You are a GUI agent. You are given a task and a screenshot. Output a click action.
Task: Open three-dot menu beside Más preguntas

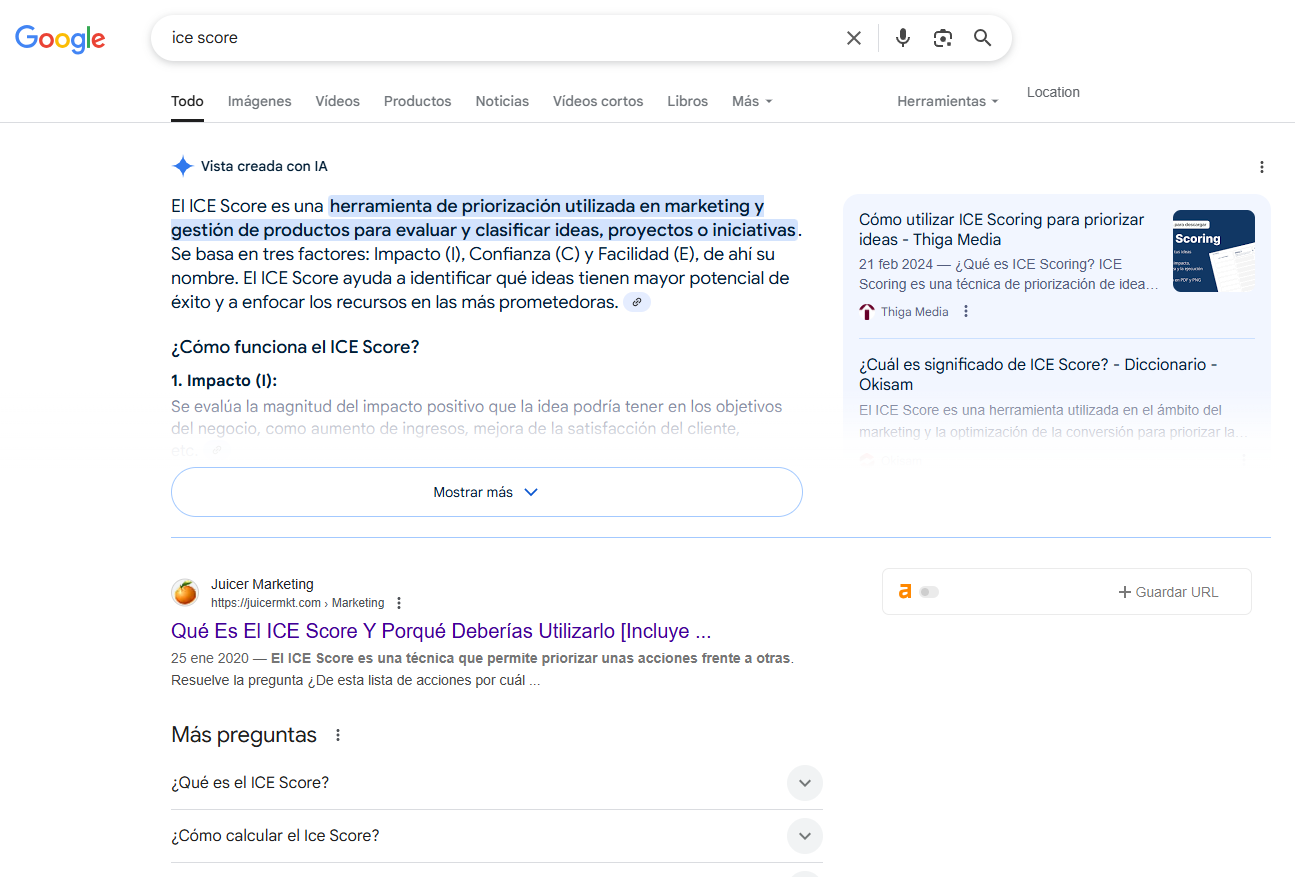coord(338,735)
